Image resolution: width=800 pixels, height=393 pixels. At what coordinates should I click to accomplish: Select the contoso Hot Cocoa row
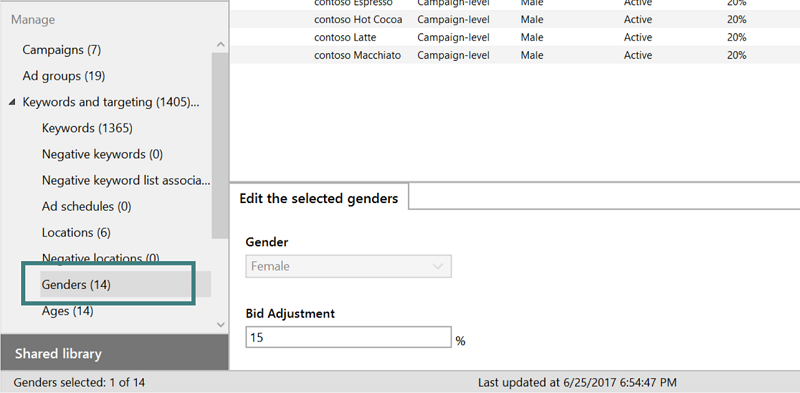tap(515, 19)
